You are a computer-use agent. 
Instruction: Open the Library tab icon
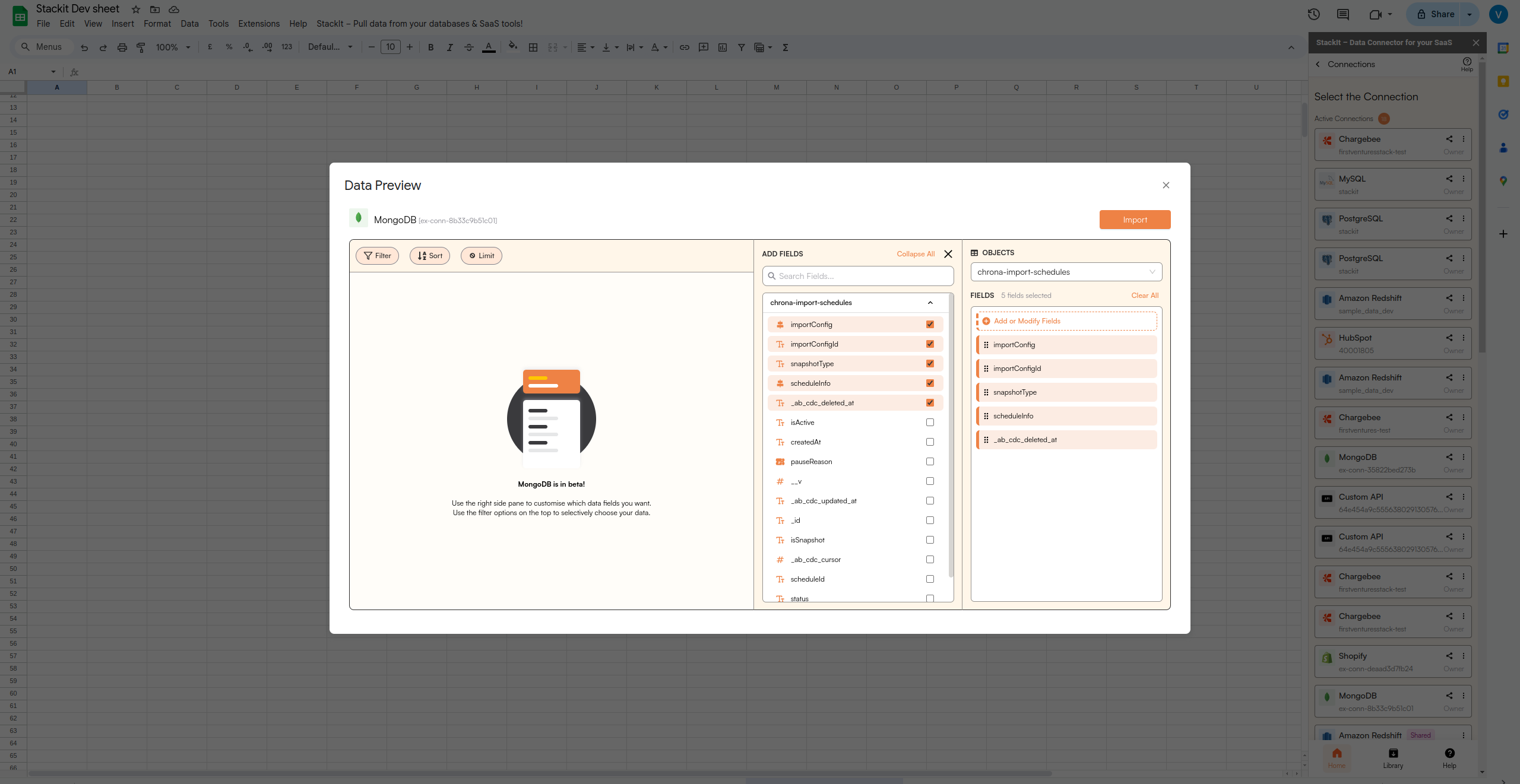click(x=1393, y=754)
